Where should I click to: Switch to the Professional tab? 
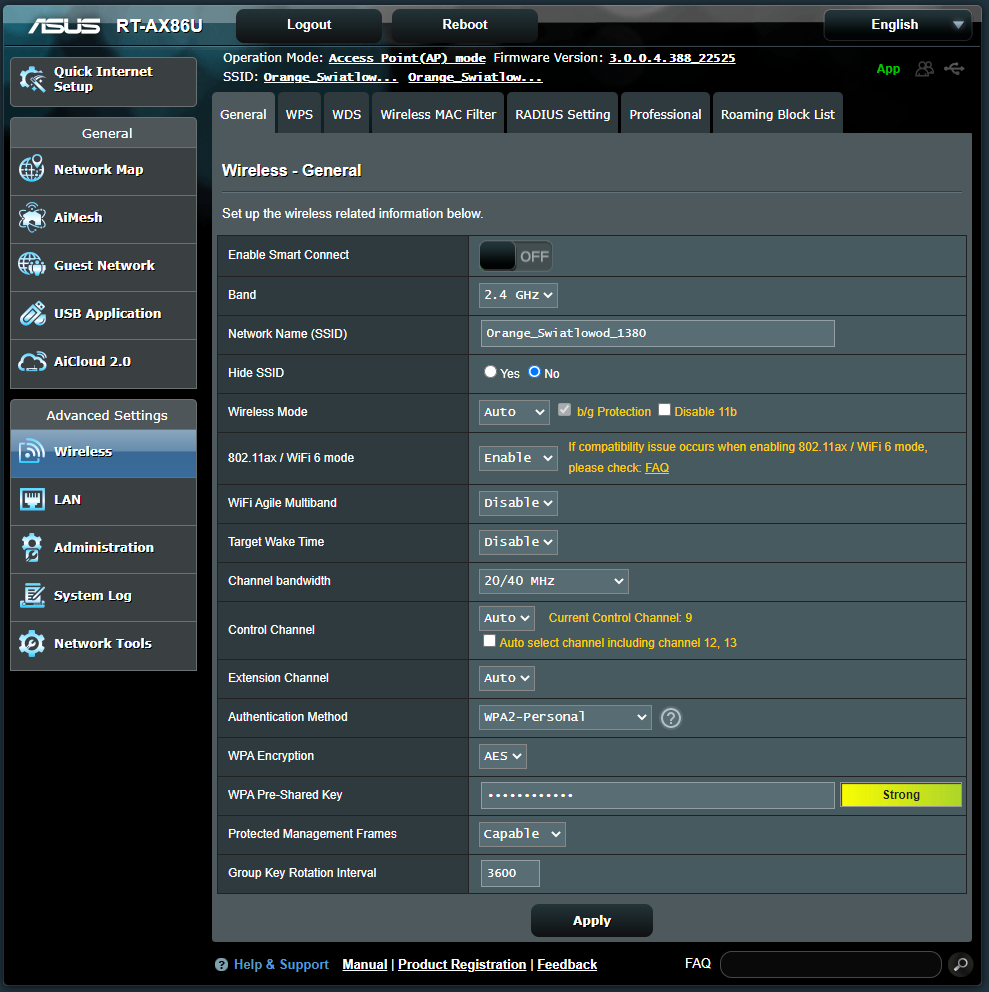(x=664, y=113)
